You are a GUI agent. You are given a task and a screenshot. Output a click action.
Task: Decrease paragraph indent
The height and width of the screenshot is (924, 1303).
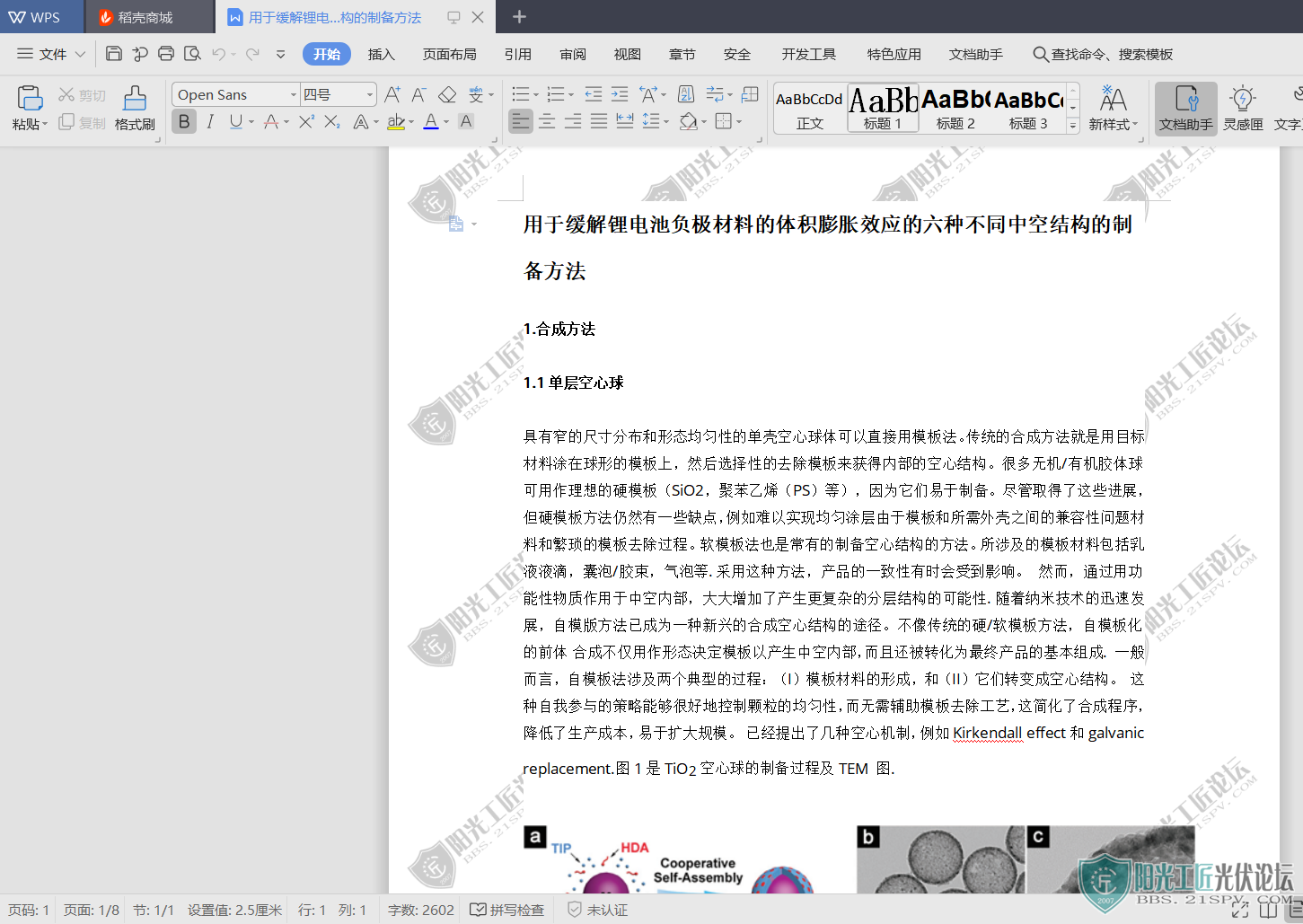tap(594, 94)
